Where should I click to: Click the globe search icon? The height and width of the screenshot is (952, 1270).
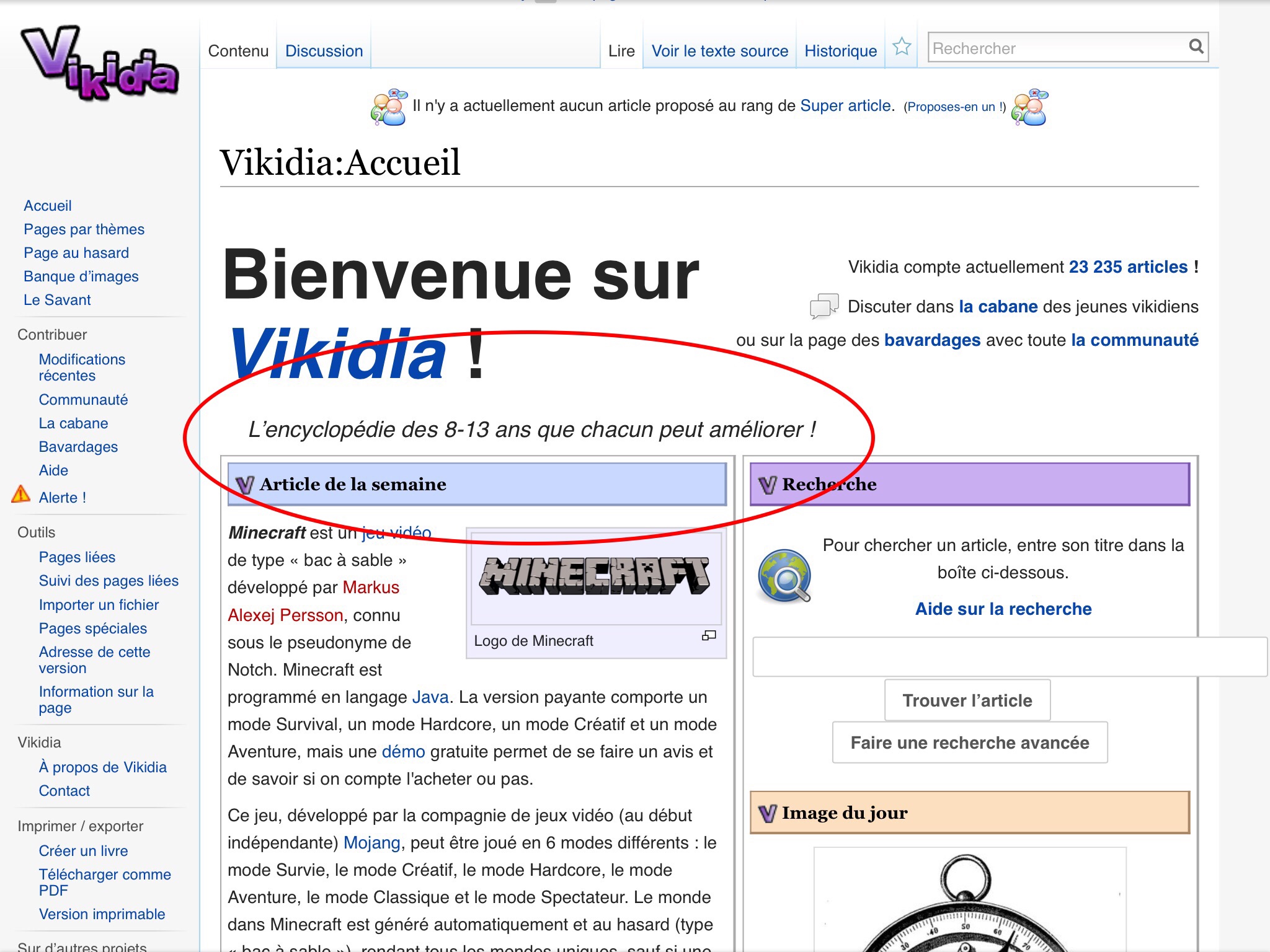[784, 576]
